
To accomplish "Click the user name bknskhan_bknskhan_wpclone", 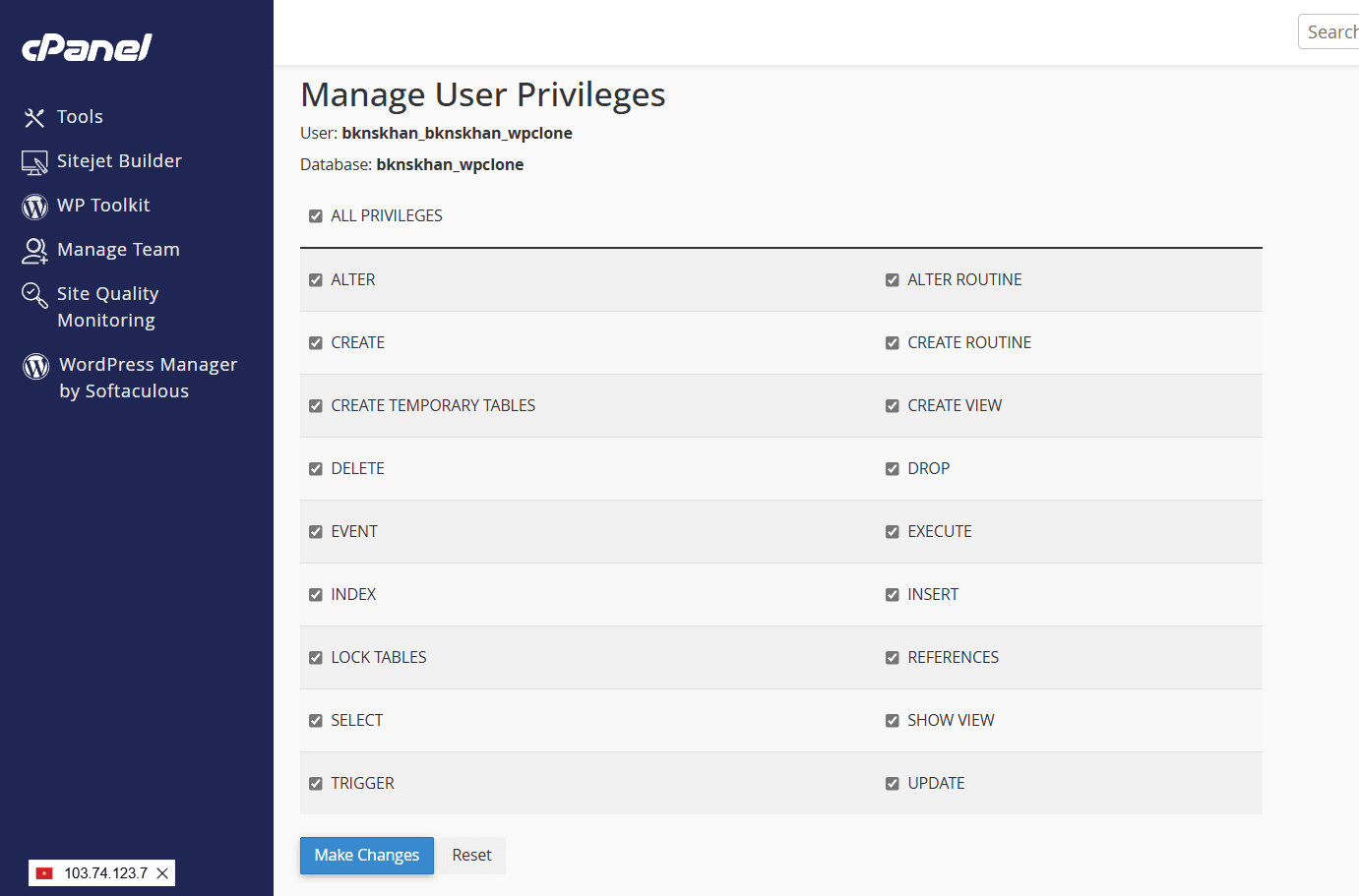I will (457, 133).
